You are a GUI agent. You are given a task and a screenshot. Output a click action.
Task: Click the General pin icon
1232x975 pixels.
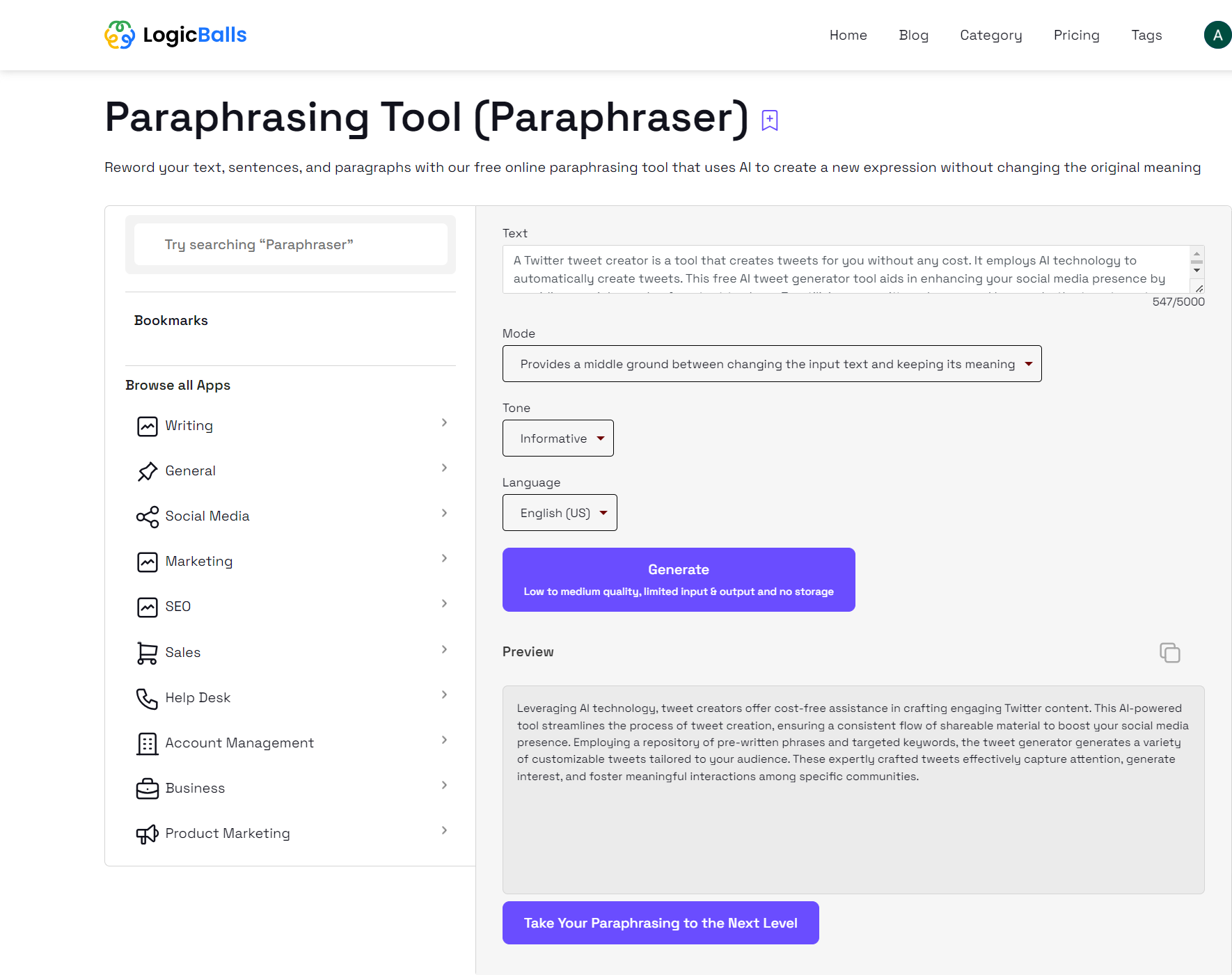pos(148,471)
